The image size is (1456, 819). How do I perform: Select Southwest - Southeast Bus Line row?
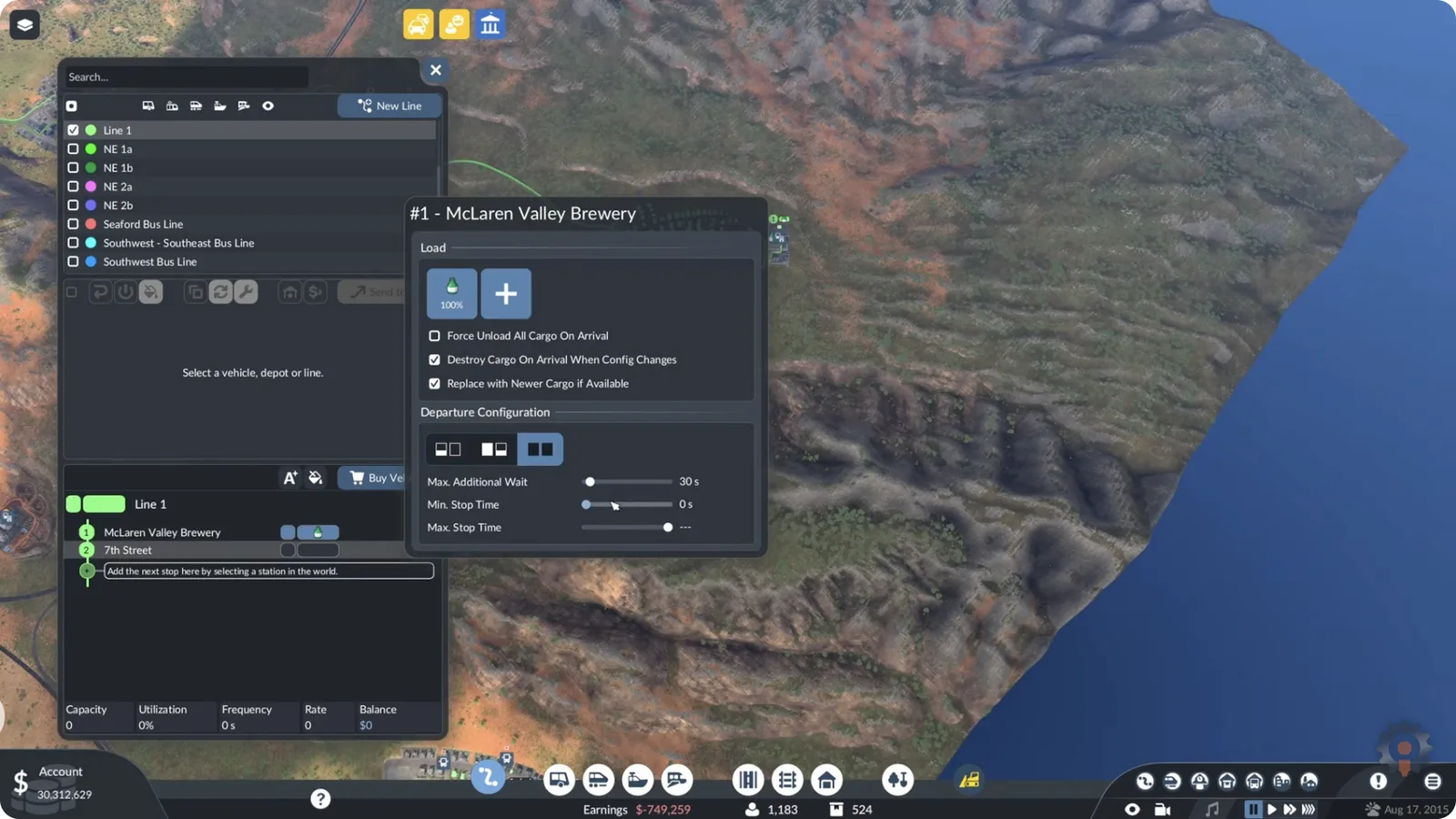[250, 243]
